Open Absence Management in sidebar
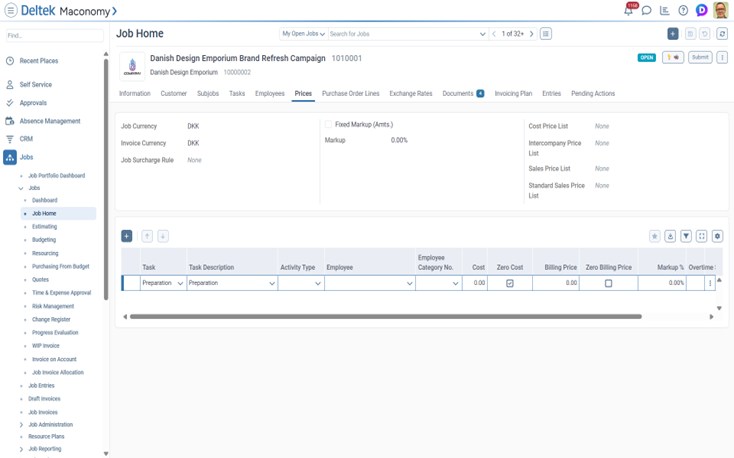Viewport: 734px width, 458px height. point(50,121)
